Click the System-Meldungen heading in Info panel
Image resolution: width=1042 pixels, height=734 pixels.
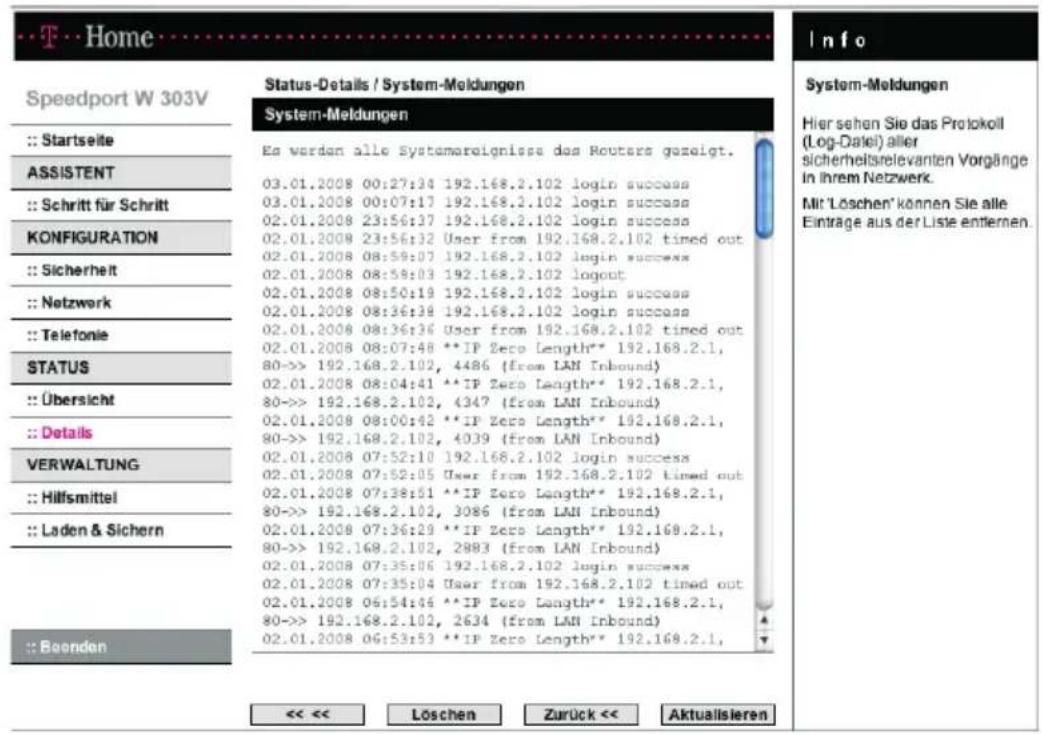click(877, 85)
